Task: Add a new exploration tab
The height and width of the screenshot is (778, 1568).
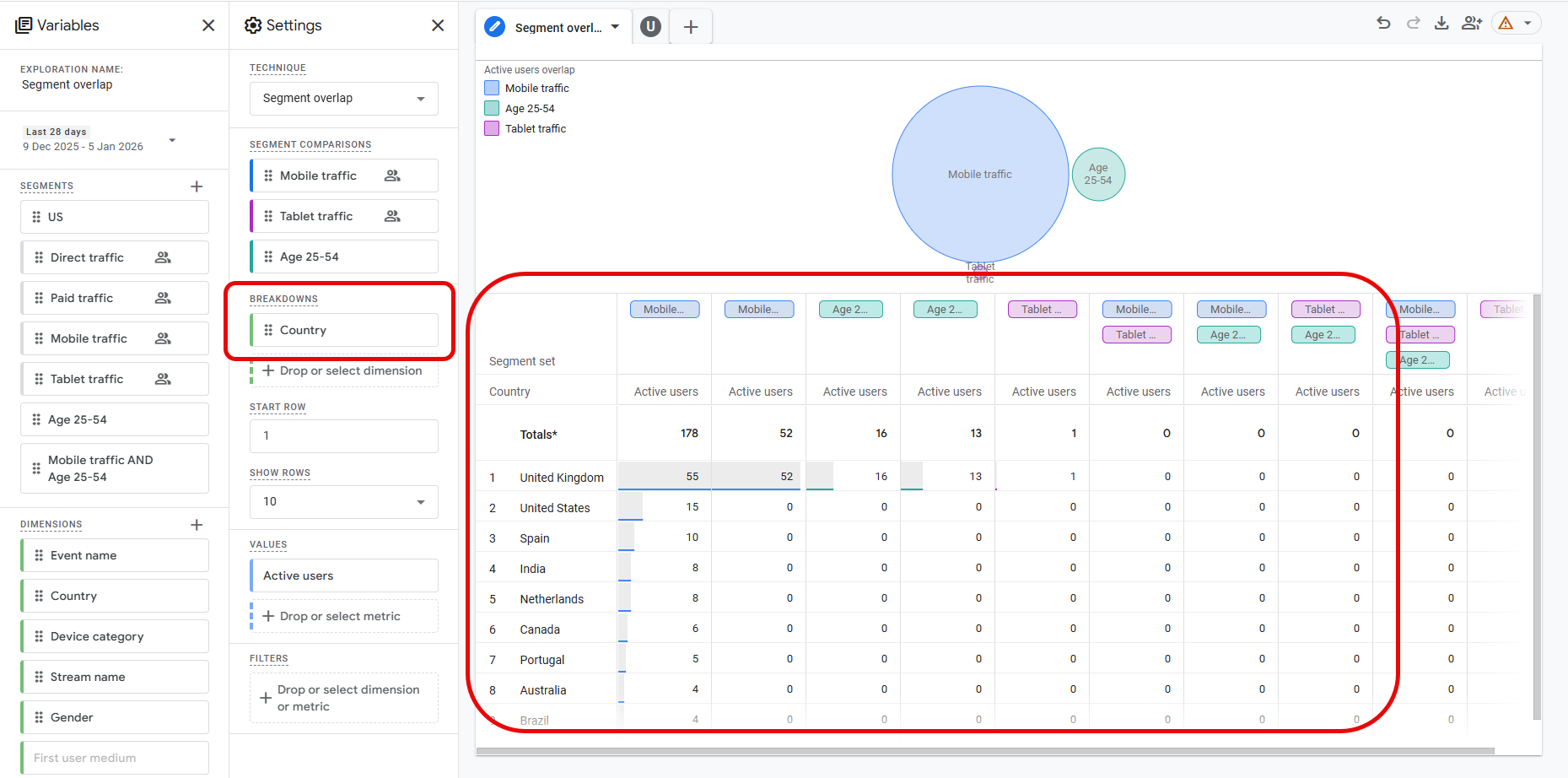Action: [x=691, y=27]
